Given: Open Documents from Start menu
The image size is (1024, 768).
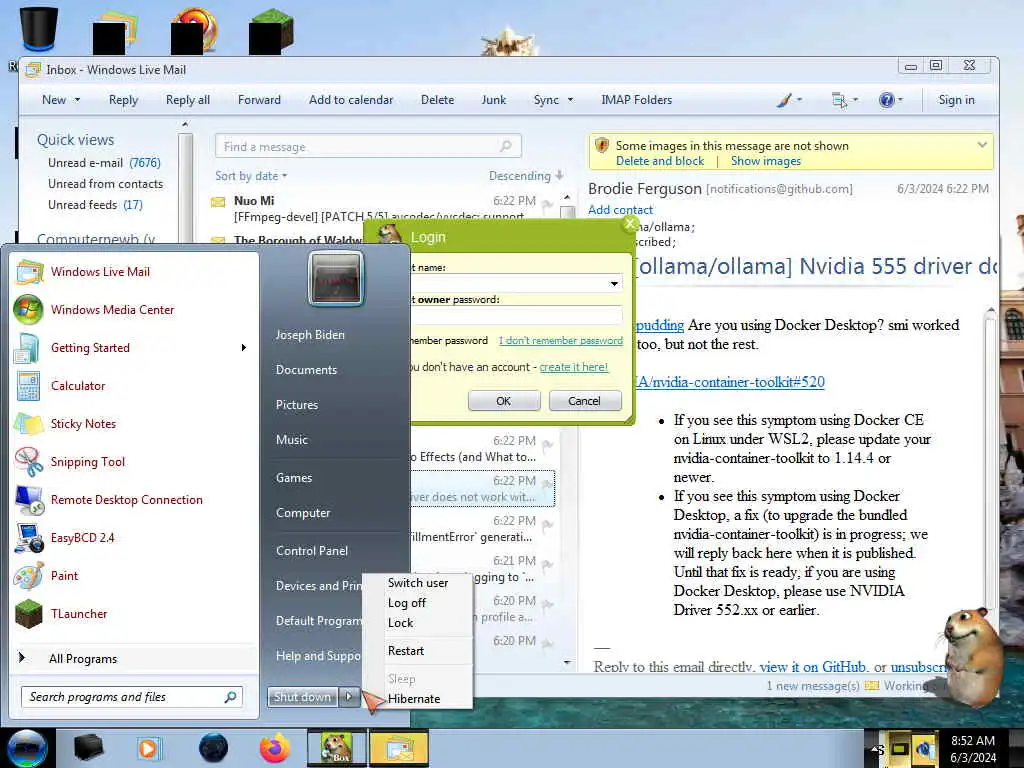Looking at the screenshot, I should coord(306,370).
